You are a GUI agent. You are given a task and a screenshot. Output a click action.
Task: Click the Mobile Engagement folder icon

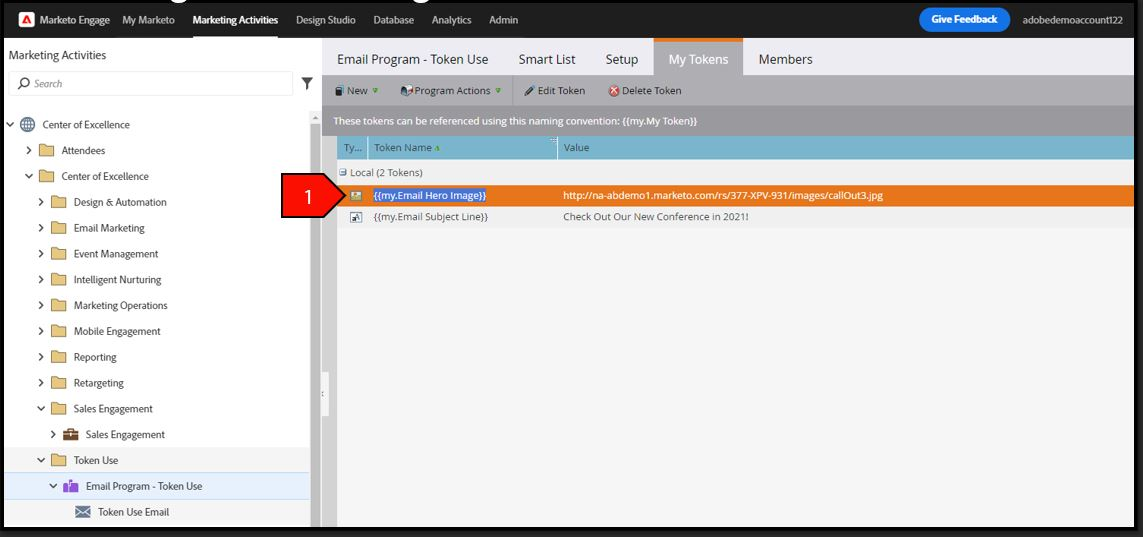pos(59,332)
